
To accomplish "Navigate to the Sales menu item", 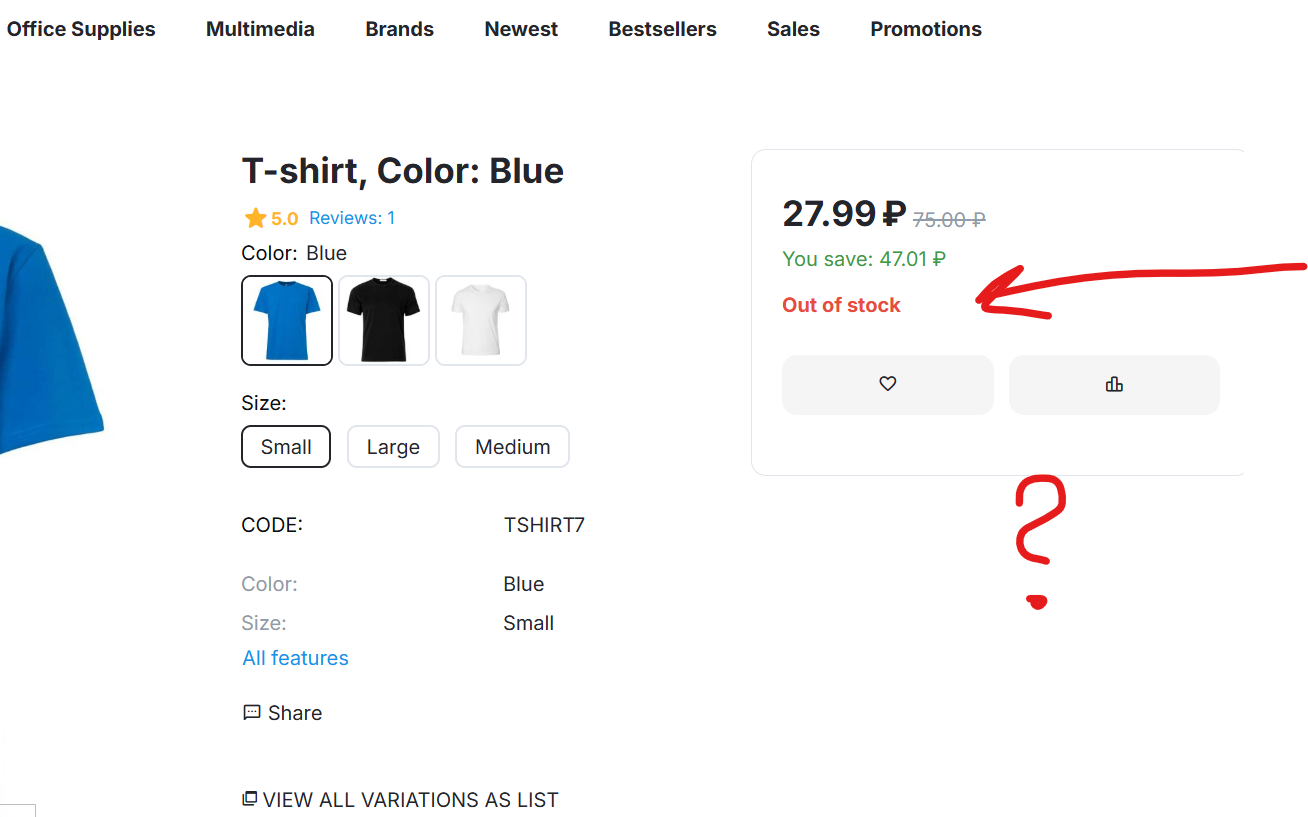I will click(x=793, y=29).
